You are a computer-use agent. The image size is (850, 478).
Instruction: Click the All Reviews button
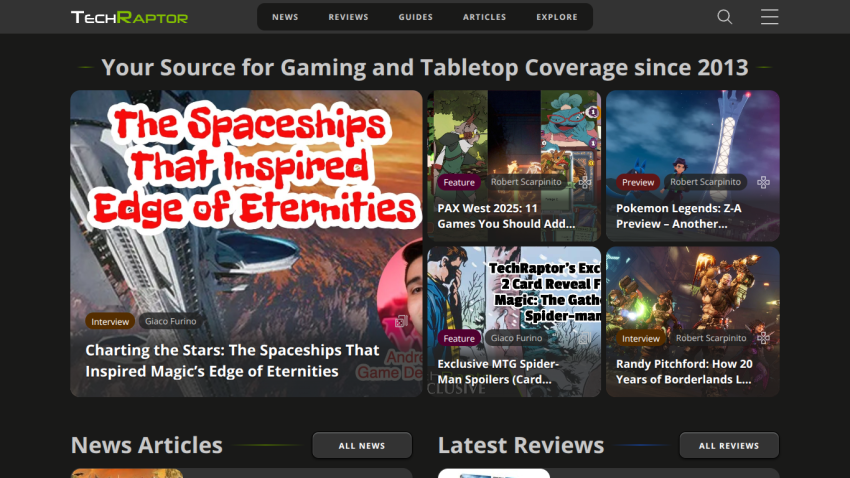pos(729,445)
